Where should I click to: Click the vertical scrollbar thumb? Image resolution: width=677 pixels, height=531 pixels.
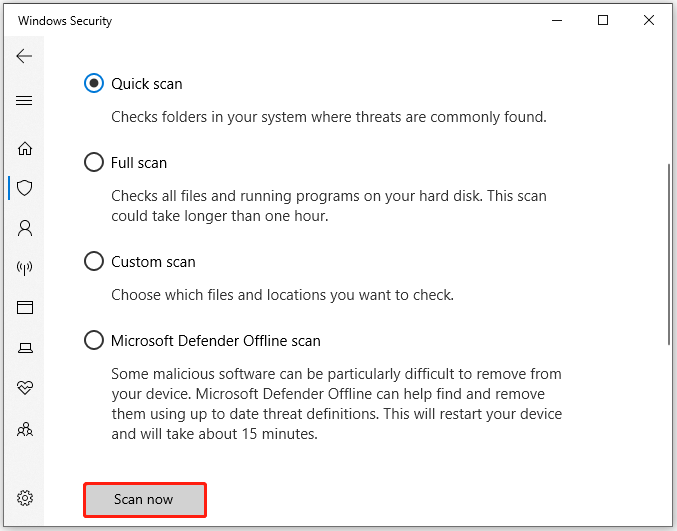coord(669,254)
